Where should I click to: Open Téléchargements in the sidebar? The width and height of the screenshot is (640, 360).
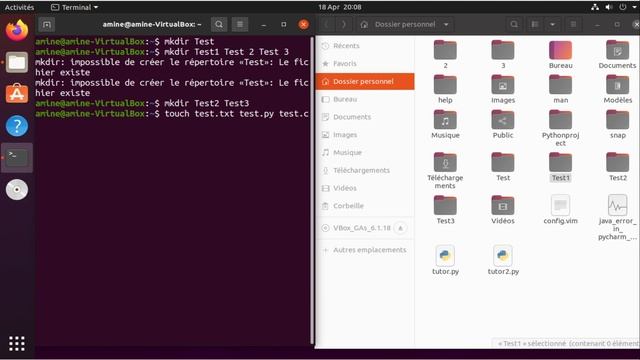(x=365, y=170)
